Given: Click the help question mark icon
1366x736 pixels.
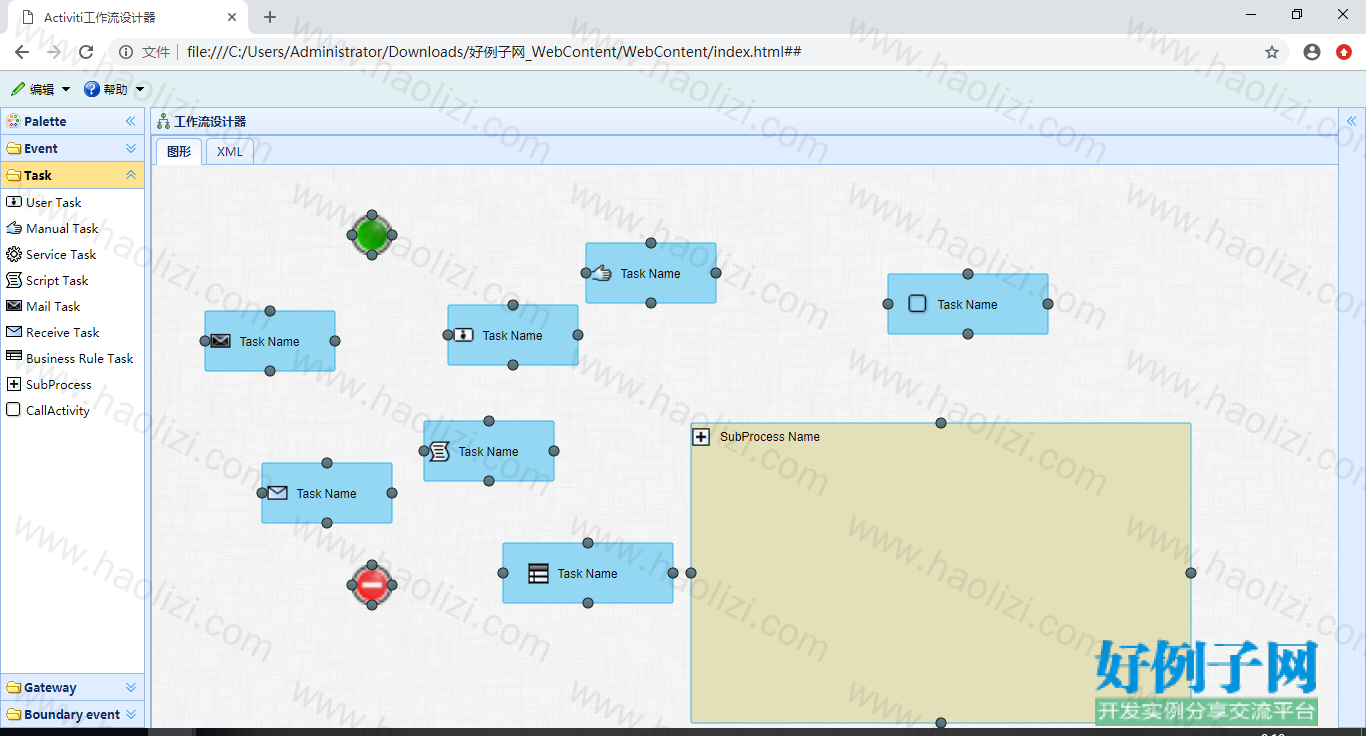Looking at the screenshot, I should [92, 89].
